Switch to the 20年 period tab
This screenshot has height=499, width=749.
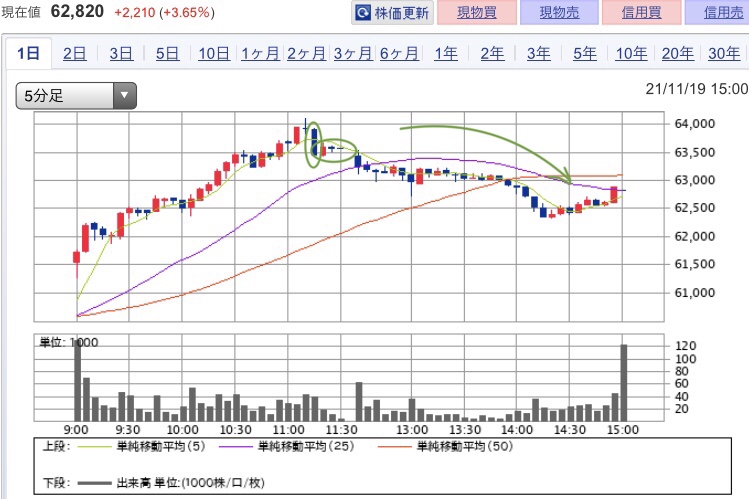[677, 53]
